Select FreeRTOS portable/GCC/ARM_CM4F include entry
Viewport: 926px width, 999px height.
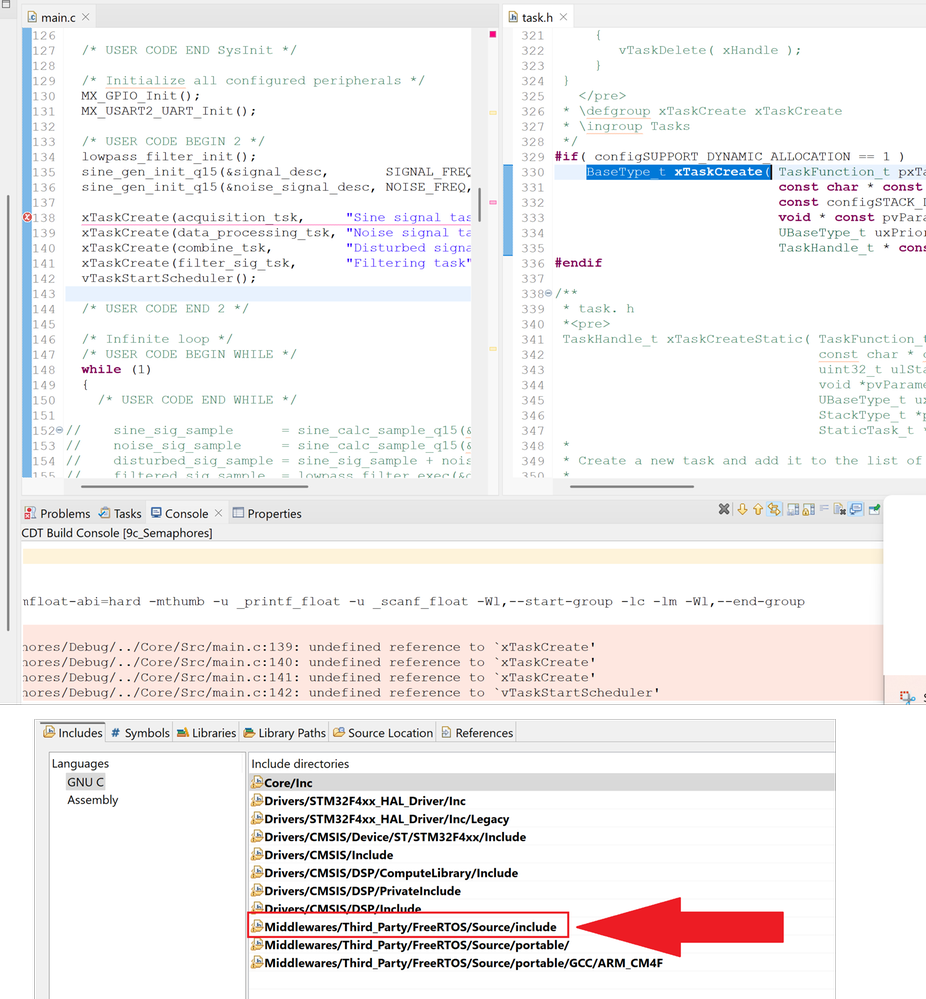click(x=542, y=963)
